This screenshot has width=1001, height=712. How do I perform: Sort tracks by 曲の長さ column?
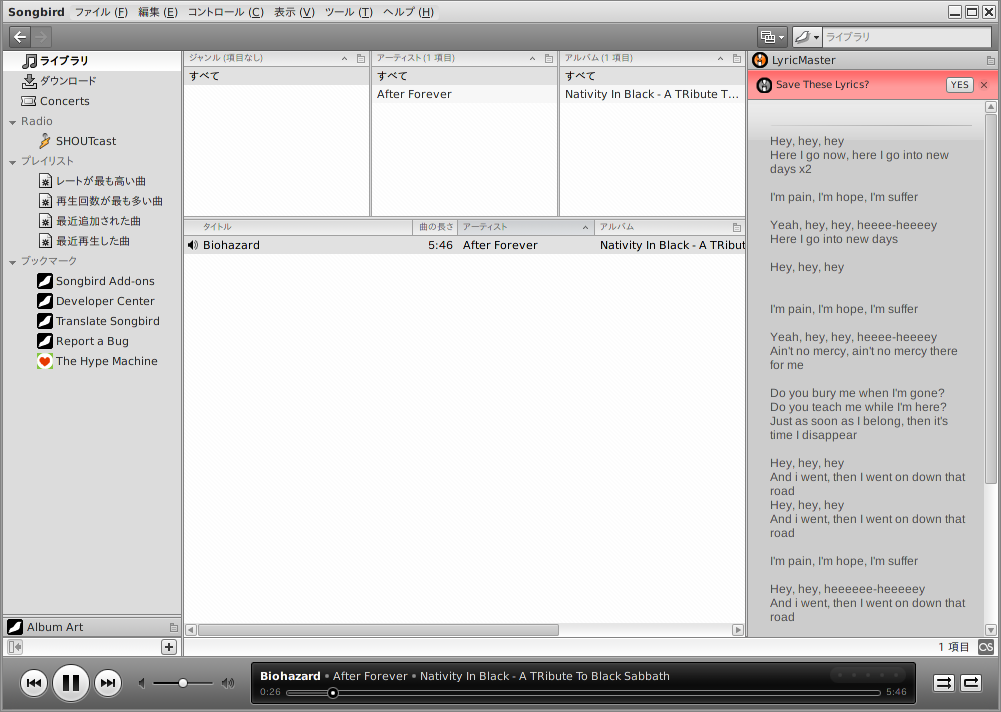435,227
